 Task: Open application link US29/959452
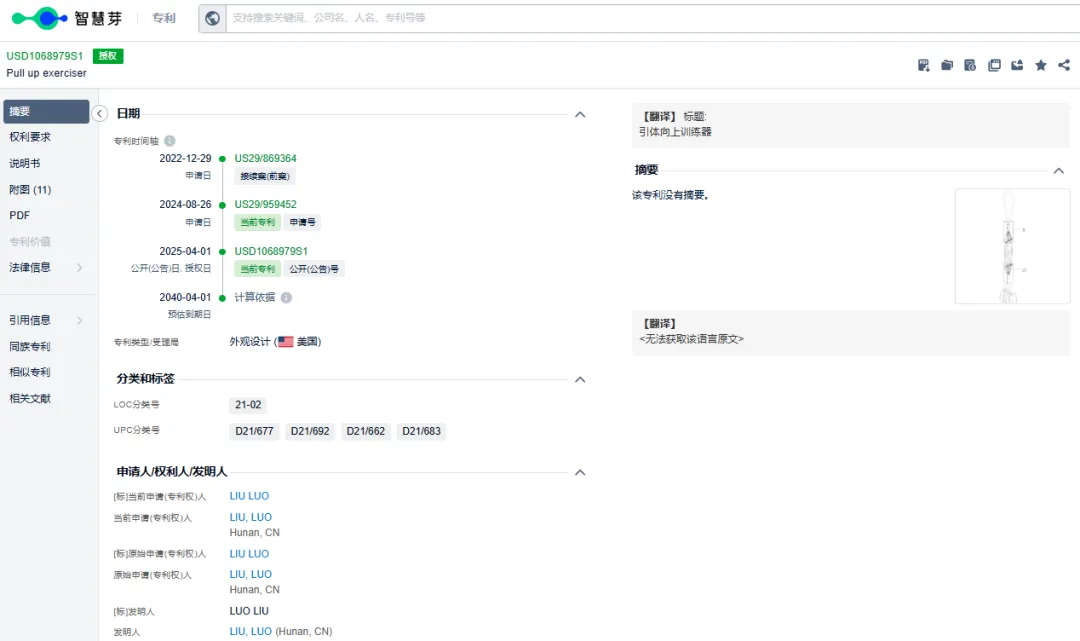[265, 204]
